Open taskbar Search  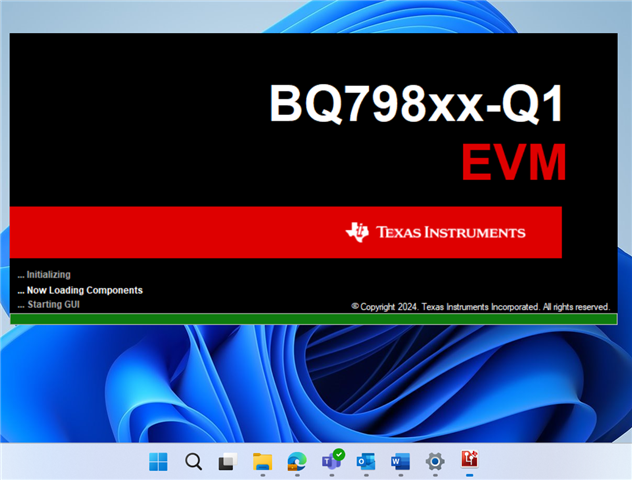[193, 461]
